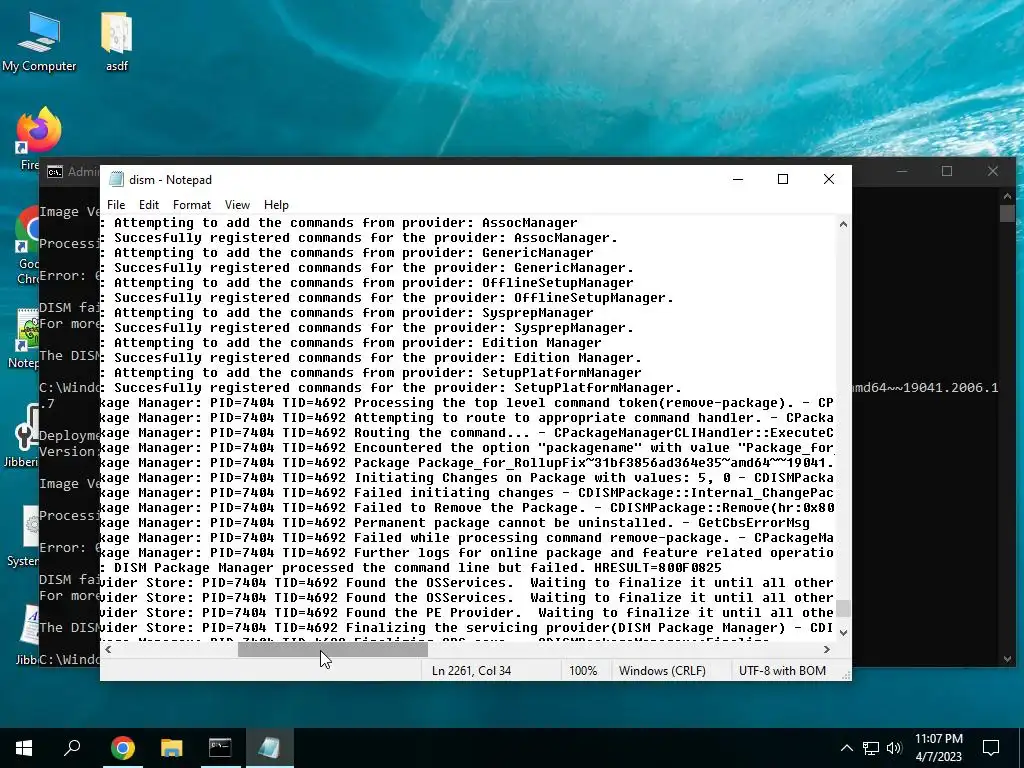Click Notepad vertical scrollbar up arrow
1024x768 pixels.
pyautogui.click(x=843, y=224)
